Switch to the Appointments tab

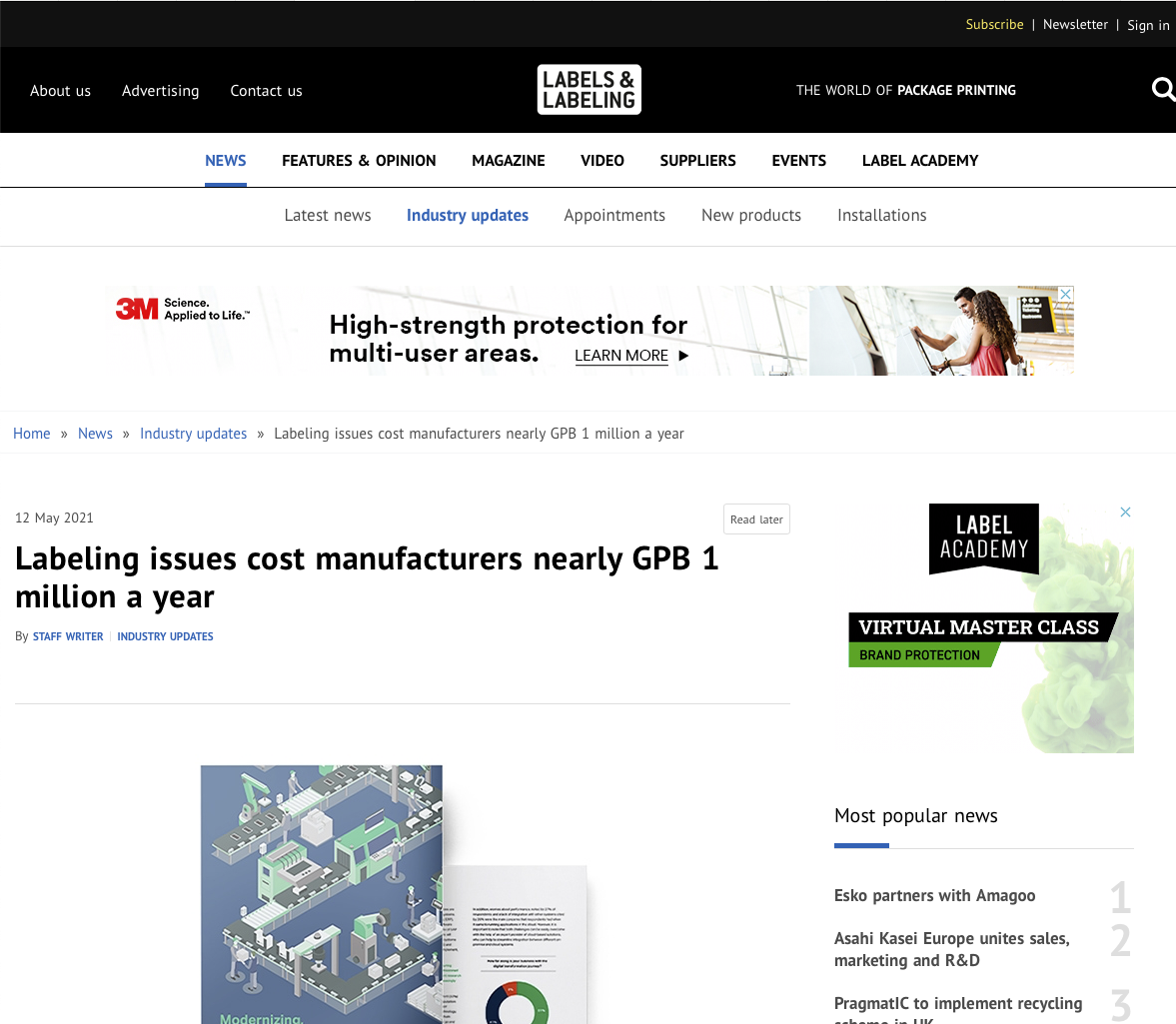(614, 215)
